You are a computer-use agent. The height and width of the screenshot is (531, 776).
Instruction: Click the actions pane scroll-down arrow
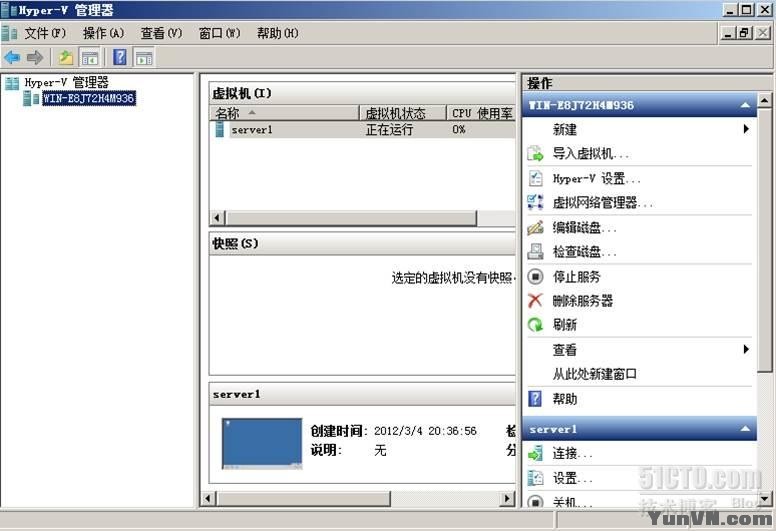point(765,499)
